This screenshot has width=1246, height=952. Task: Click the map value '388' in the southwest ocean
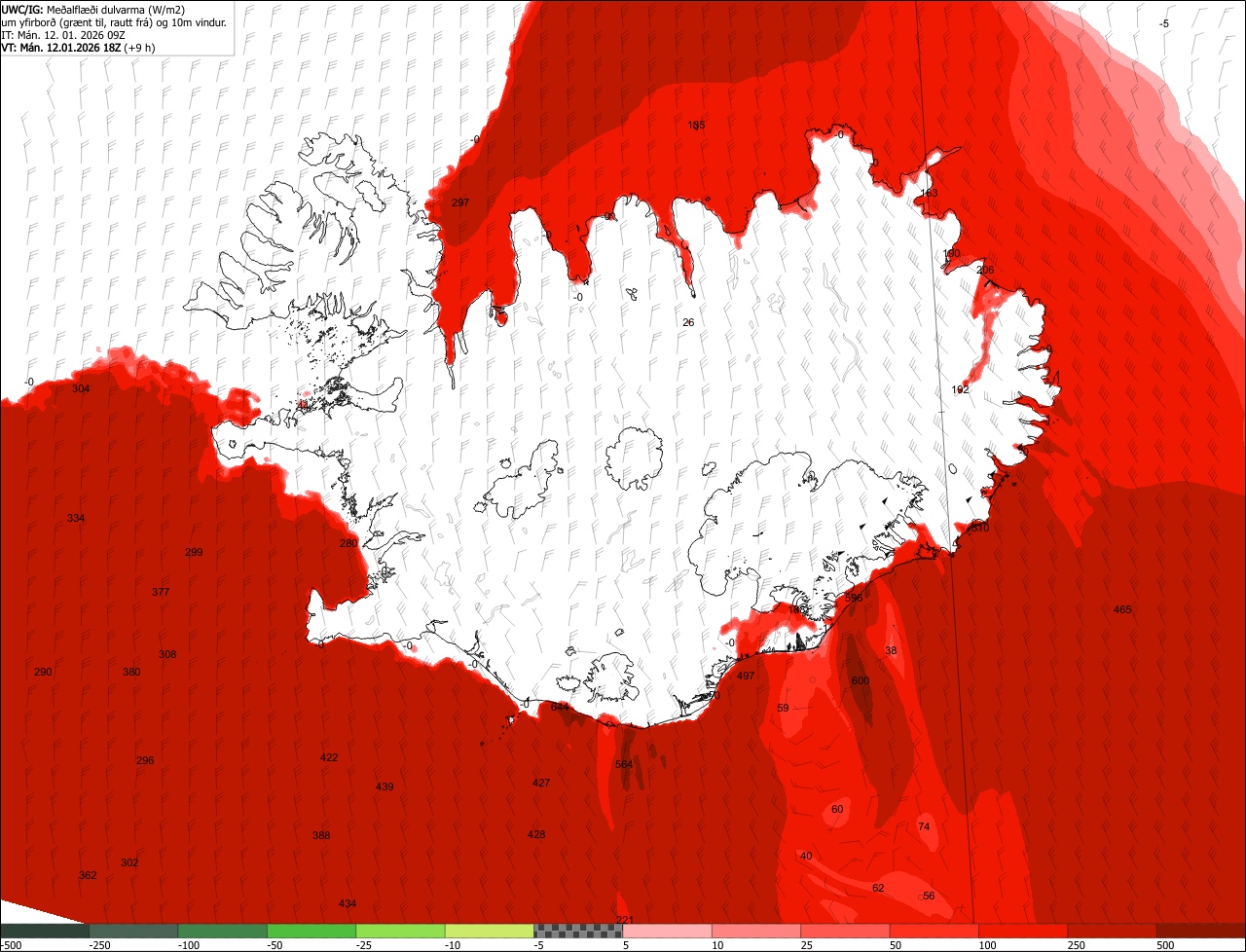pos(321,835)
